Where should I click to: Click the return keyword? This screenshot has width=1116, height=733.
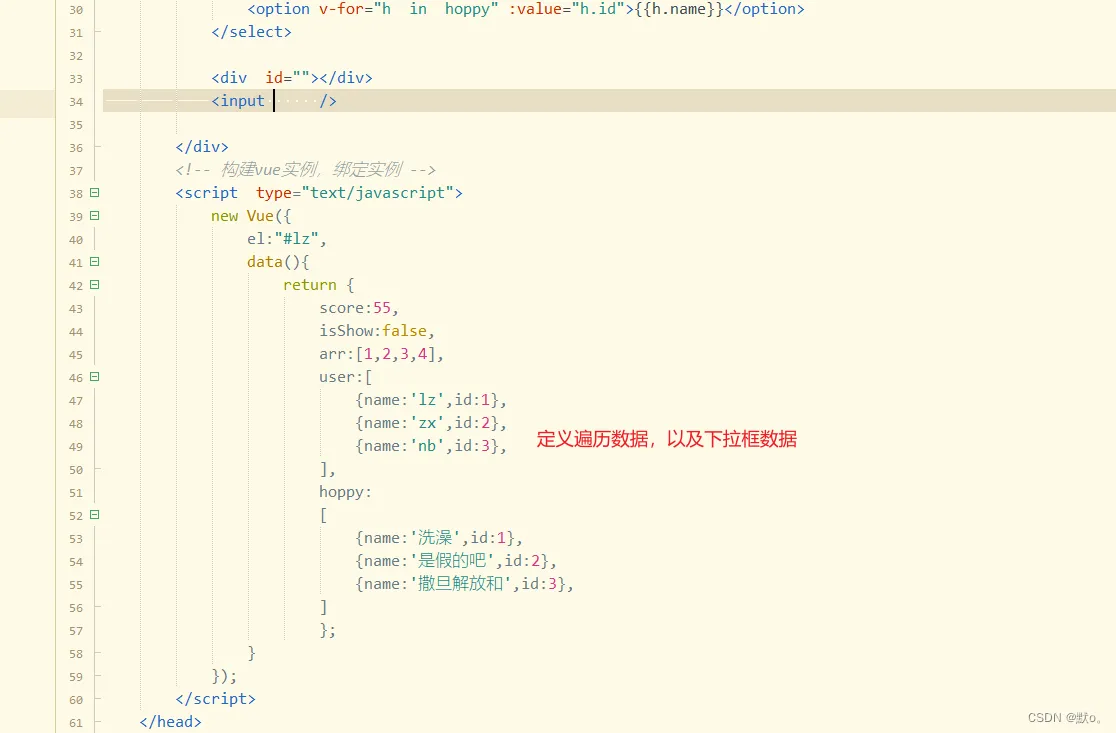click(310, 285)
